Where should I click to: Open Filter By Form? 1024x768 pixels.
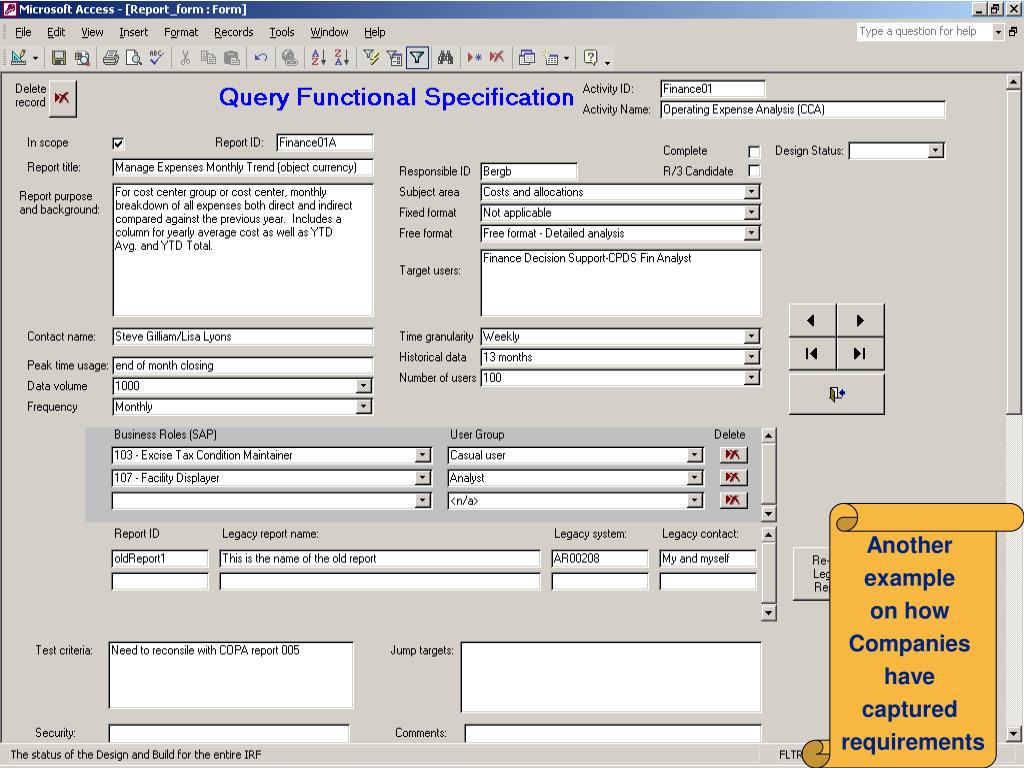[394, 58]
